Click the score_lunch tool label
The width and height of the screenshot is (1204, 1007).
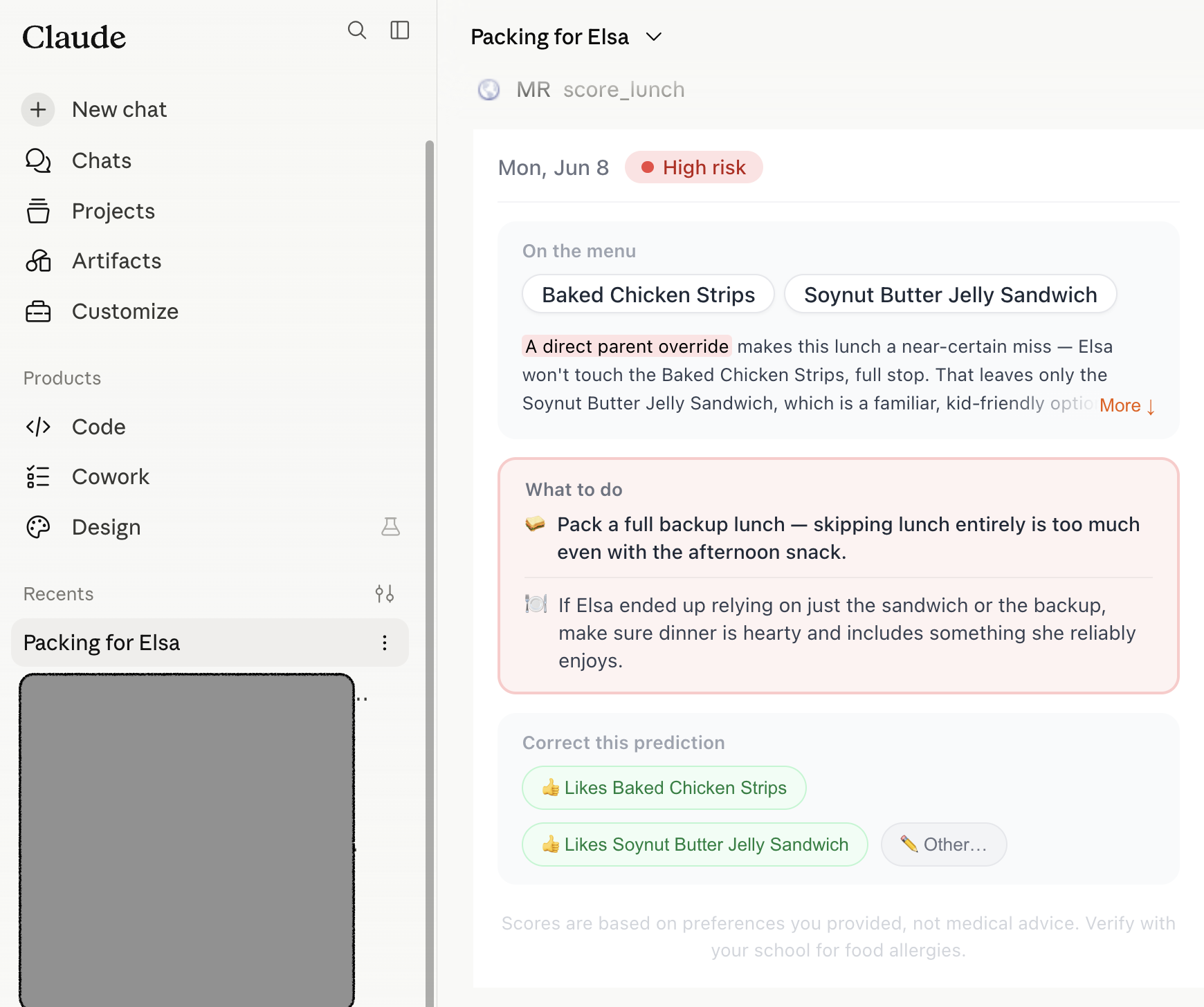[x=623, y=89]
